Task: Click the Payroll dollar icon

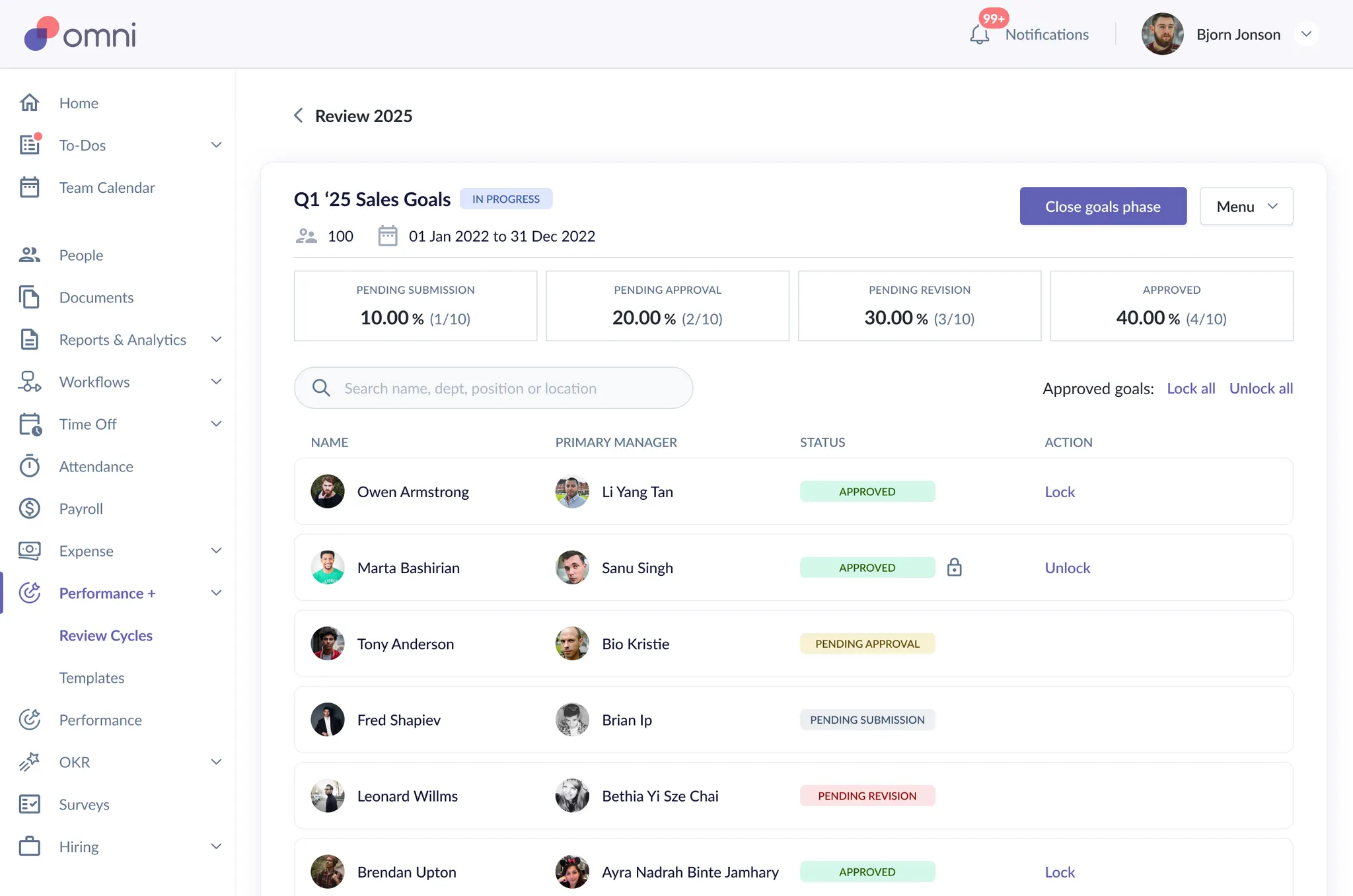Action: pyautogui.click(x=30, y=508)
